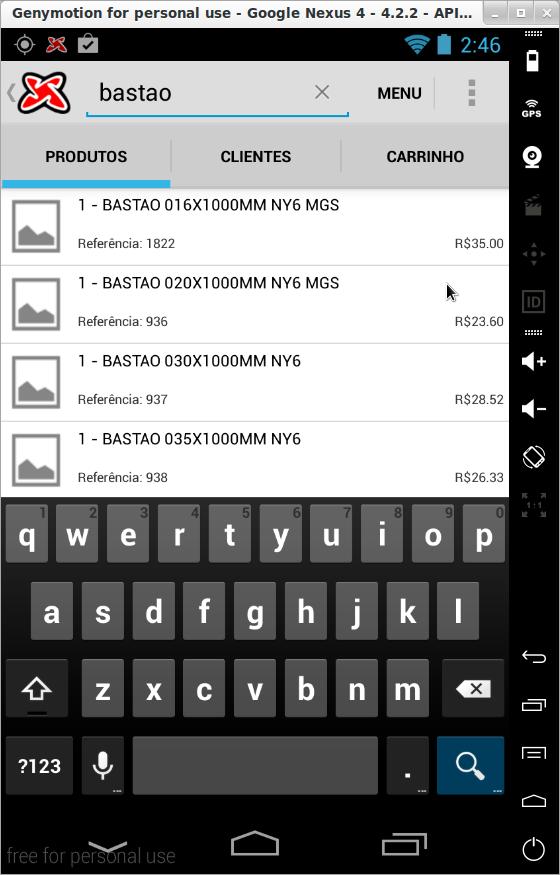560x875 pixels.
Task: Click the R$23.60 price
Action: pos(479,322)
